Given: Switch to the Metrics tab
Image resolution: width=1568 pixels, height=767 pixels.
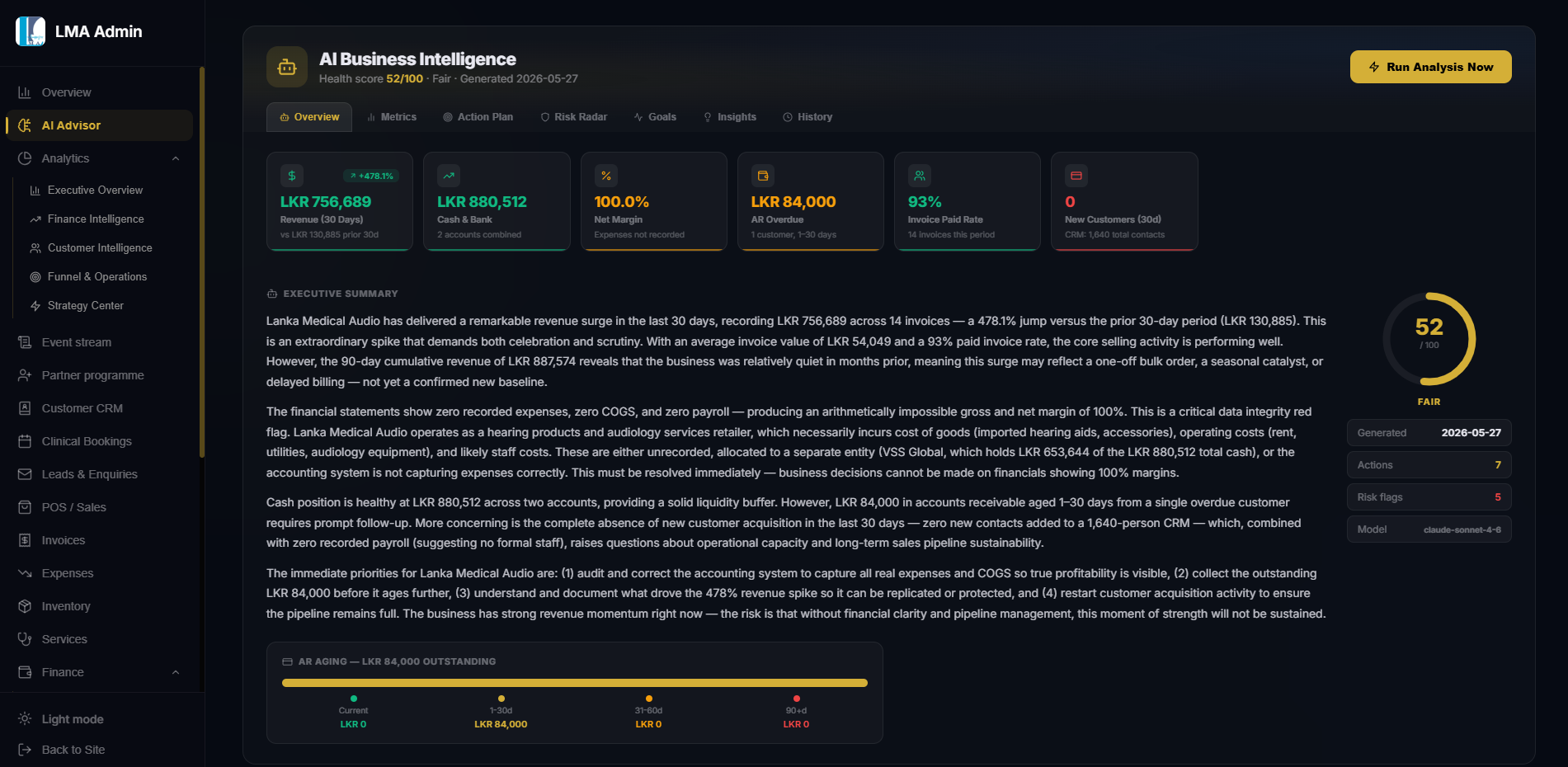Looking at the screenshot, I should point(392,117).
